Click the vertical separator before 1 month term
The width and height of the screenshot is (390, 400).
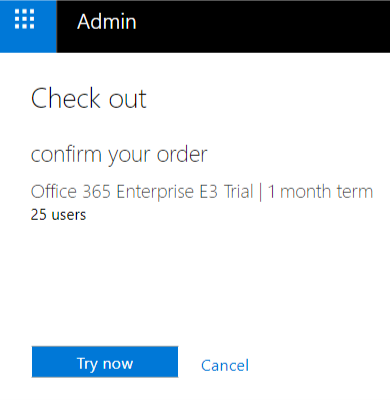pos(261,192)
